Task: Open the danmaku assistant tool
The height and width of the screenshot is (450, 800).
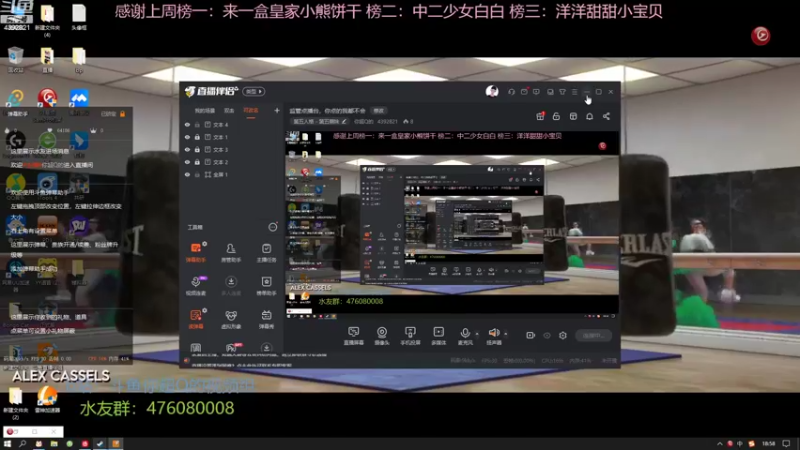Action: [x=195, y=253]
